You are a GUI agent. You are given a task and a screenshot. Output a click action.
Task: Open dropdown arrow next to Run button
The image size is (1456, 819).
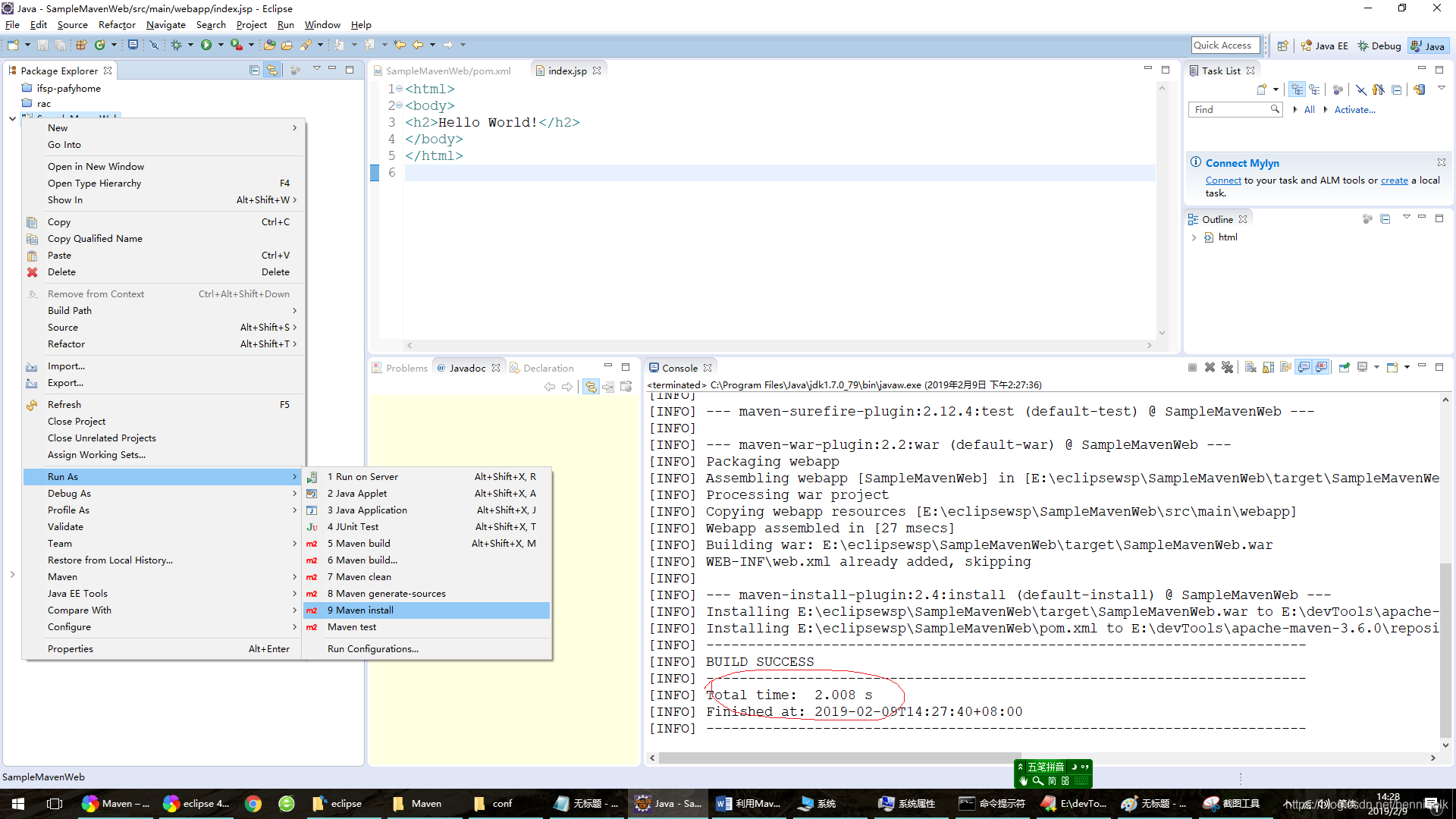click(x=221, y=45)
